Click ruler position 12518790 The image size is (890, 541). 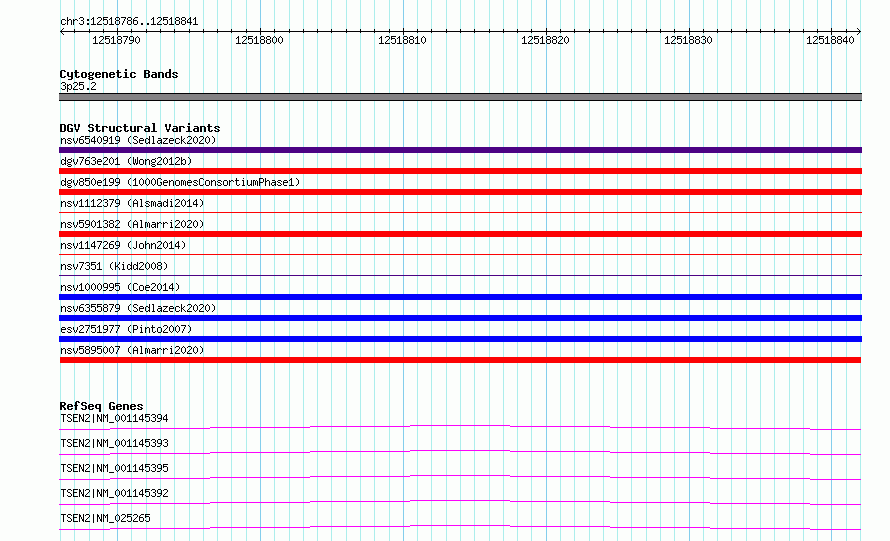pos(116,40)
